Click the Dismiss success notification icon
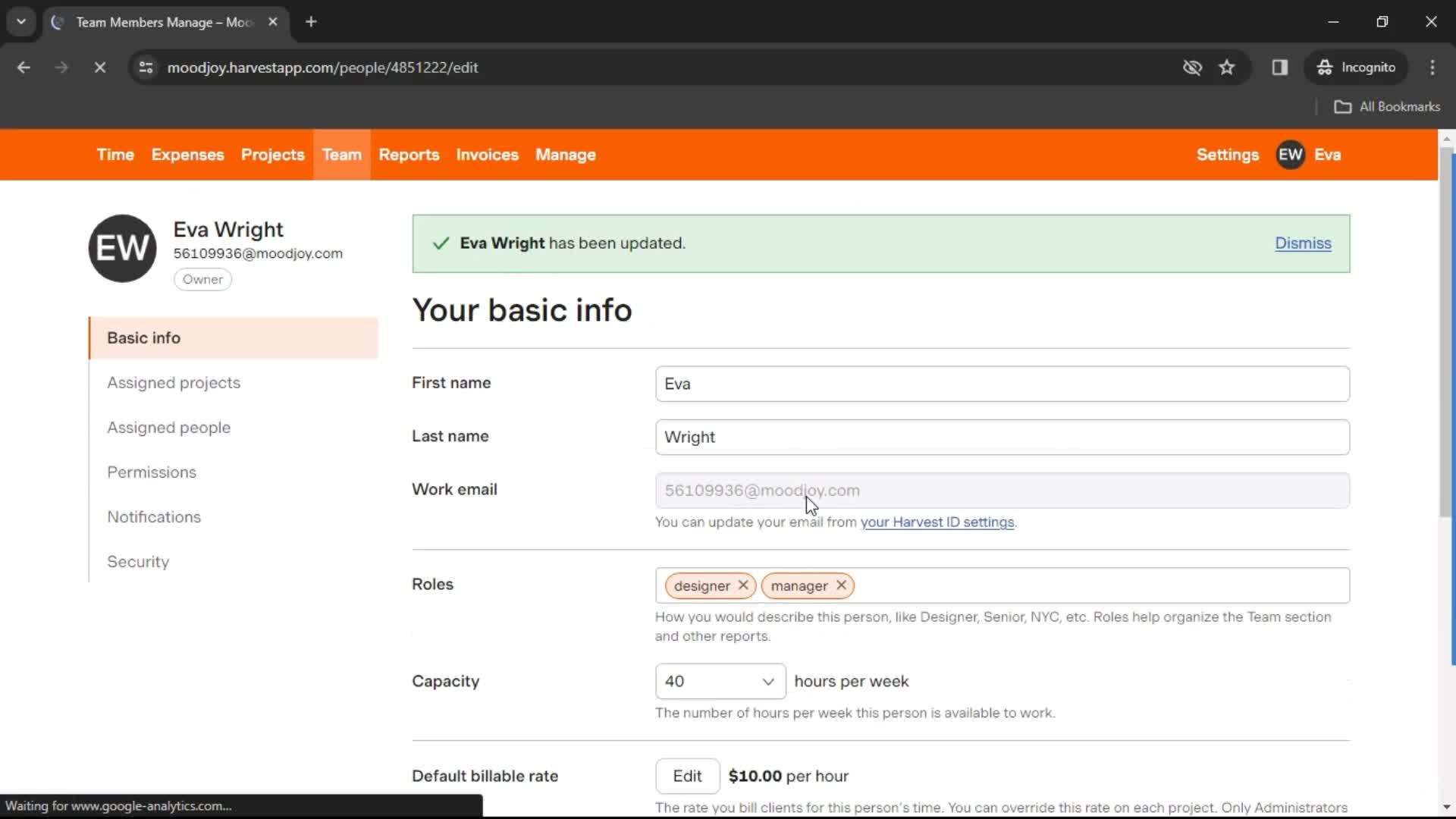 1302,243
